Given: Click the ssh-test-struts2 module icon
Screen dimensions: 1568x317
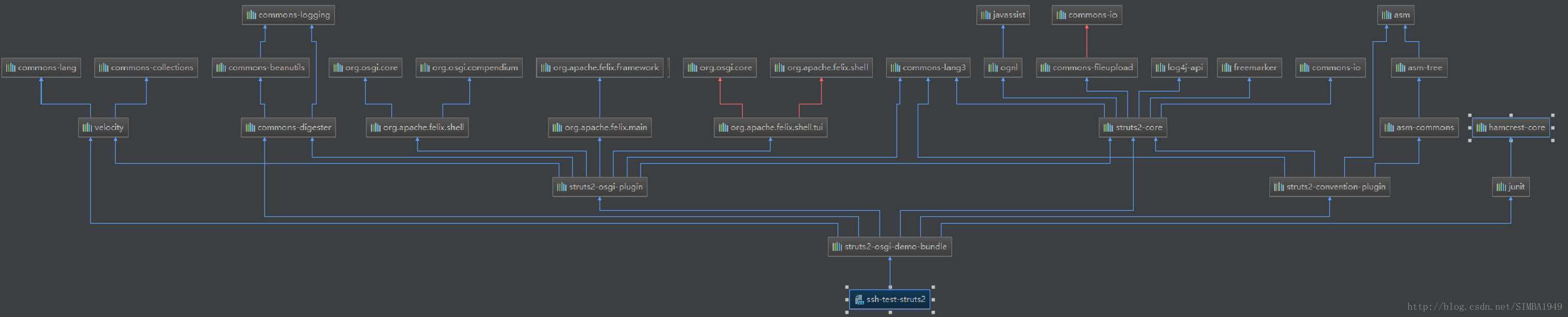Looking at the screenshot, I should 859,299.
